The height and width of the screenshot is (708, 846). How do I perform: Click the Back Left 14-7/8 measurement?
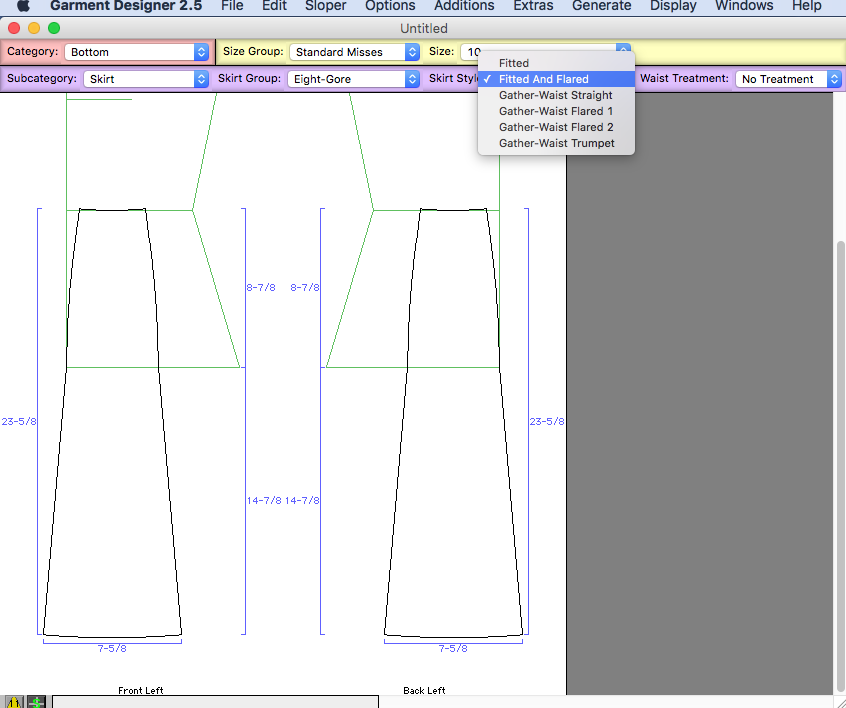pyautogui.click(x=302, y=501)
